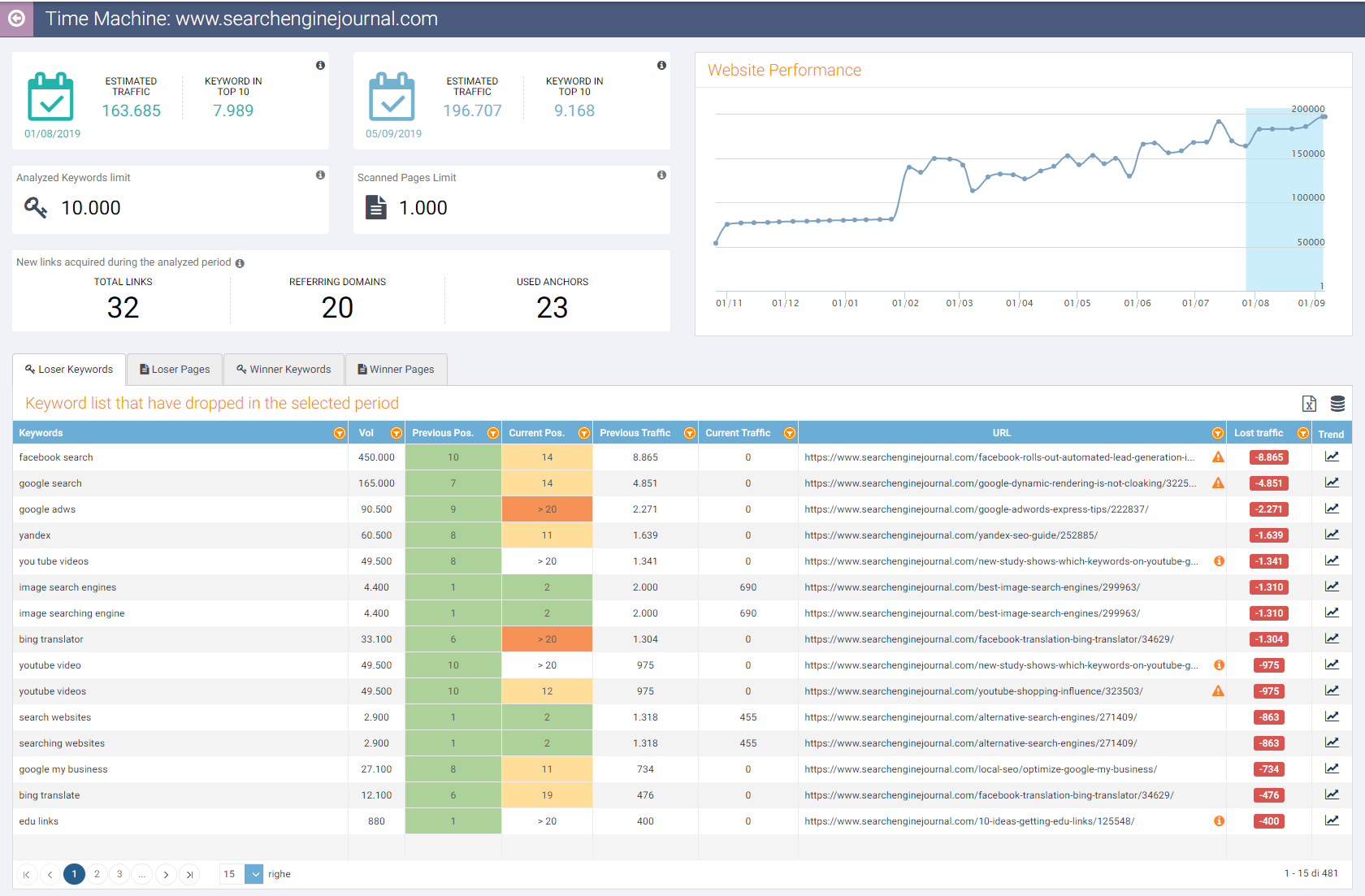This screenshot has width=1365, height=896.
Task: Open facebook-rolls-out-automated-lead-generation URL
Action: pos(999,457)
